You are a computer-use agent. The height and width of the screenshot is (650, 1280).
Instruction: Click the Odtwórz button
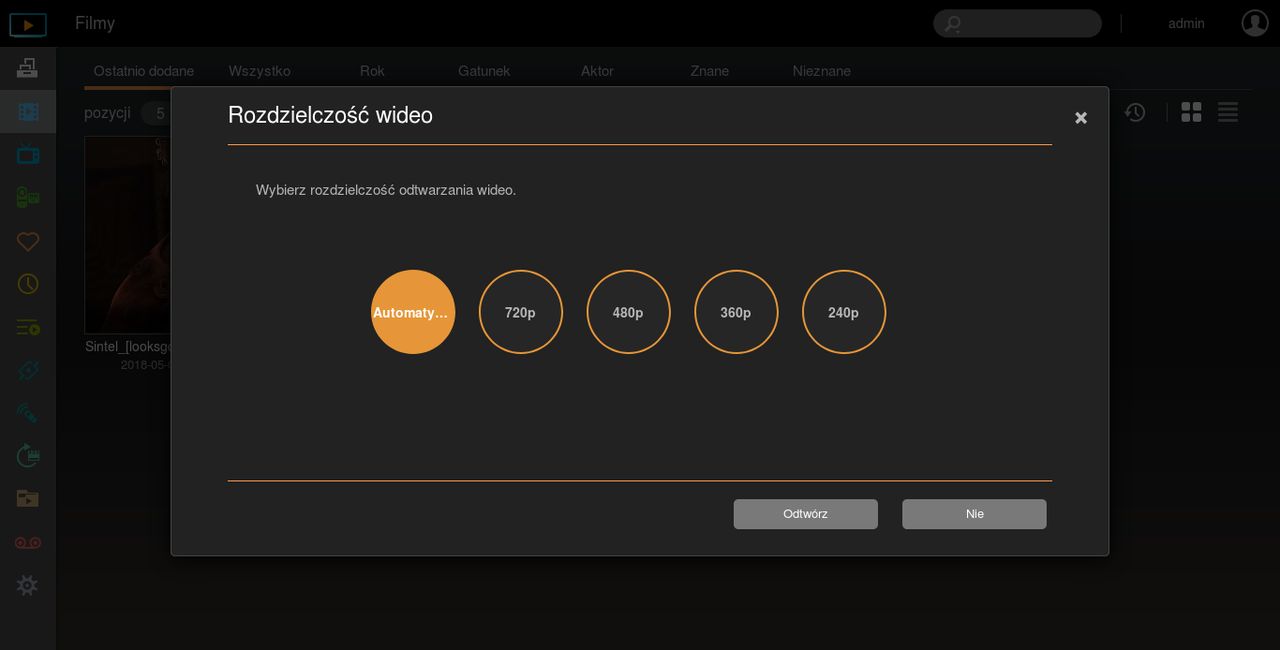click(x=806, y=514)
